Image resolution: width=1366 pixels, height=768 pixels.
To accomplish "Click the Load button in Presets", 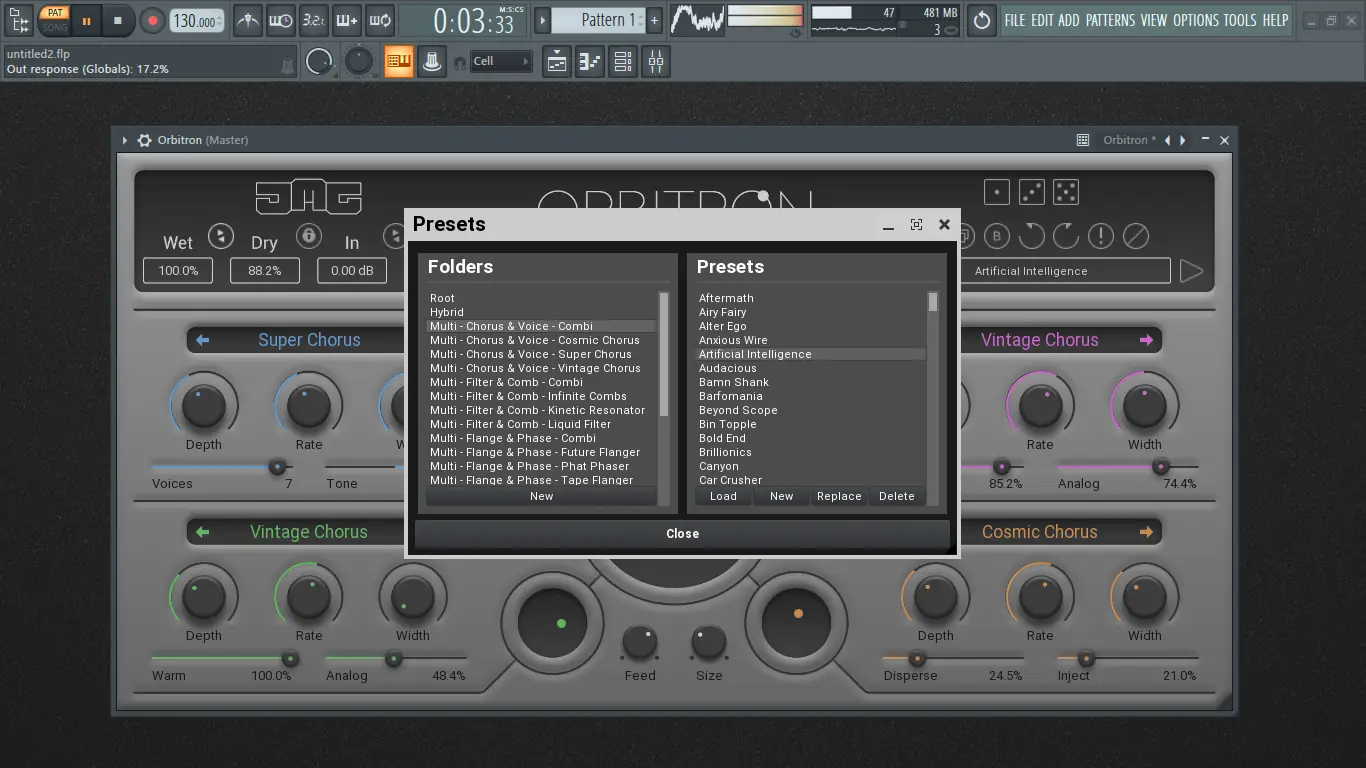I will pyautogui.click(x=723, y=496).
